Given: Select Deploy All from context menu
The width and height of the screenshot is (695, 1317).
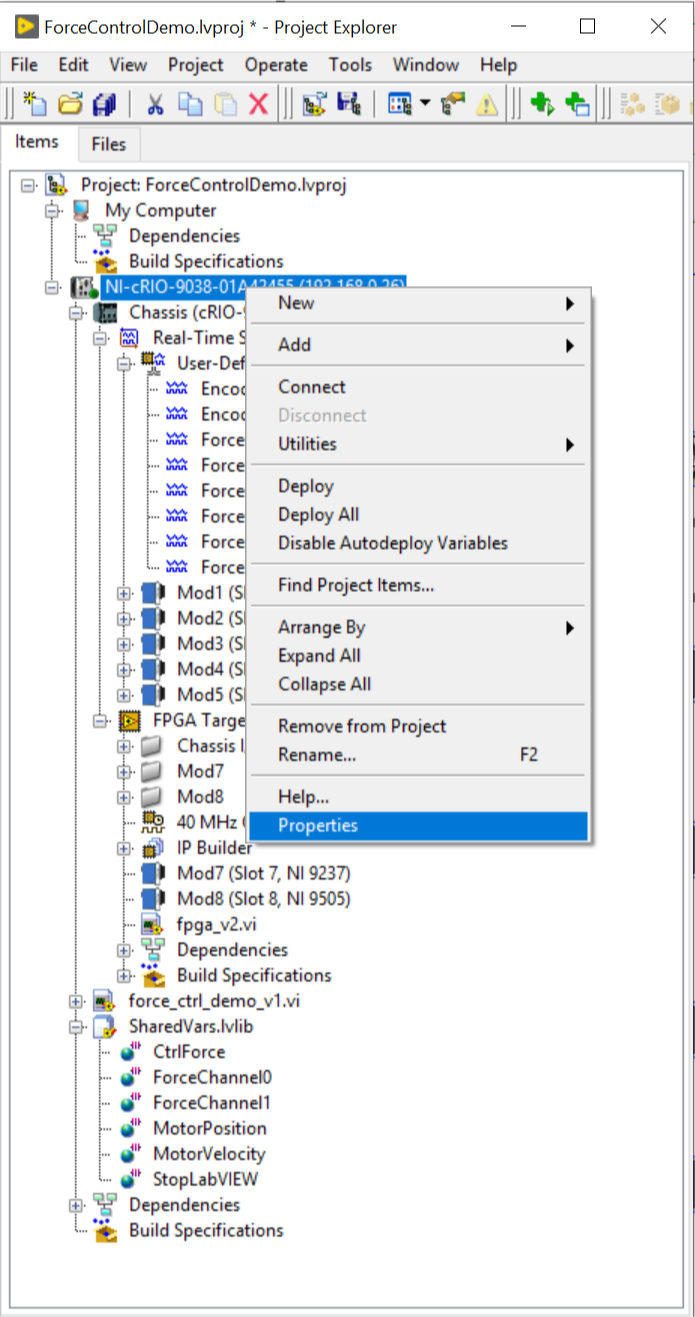Looking at the screenshot, I should pyautogui.click(x=419, y=515).
